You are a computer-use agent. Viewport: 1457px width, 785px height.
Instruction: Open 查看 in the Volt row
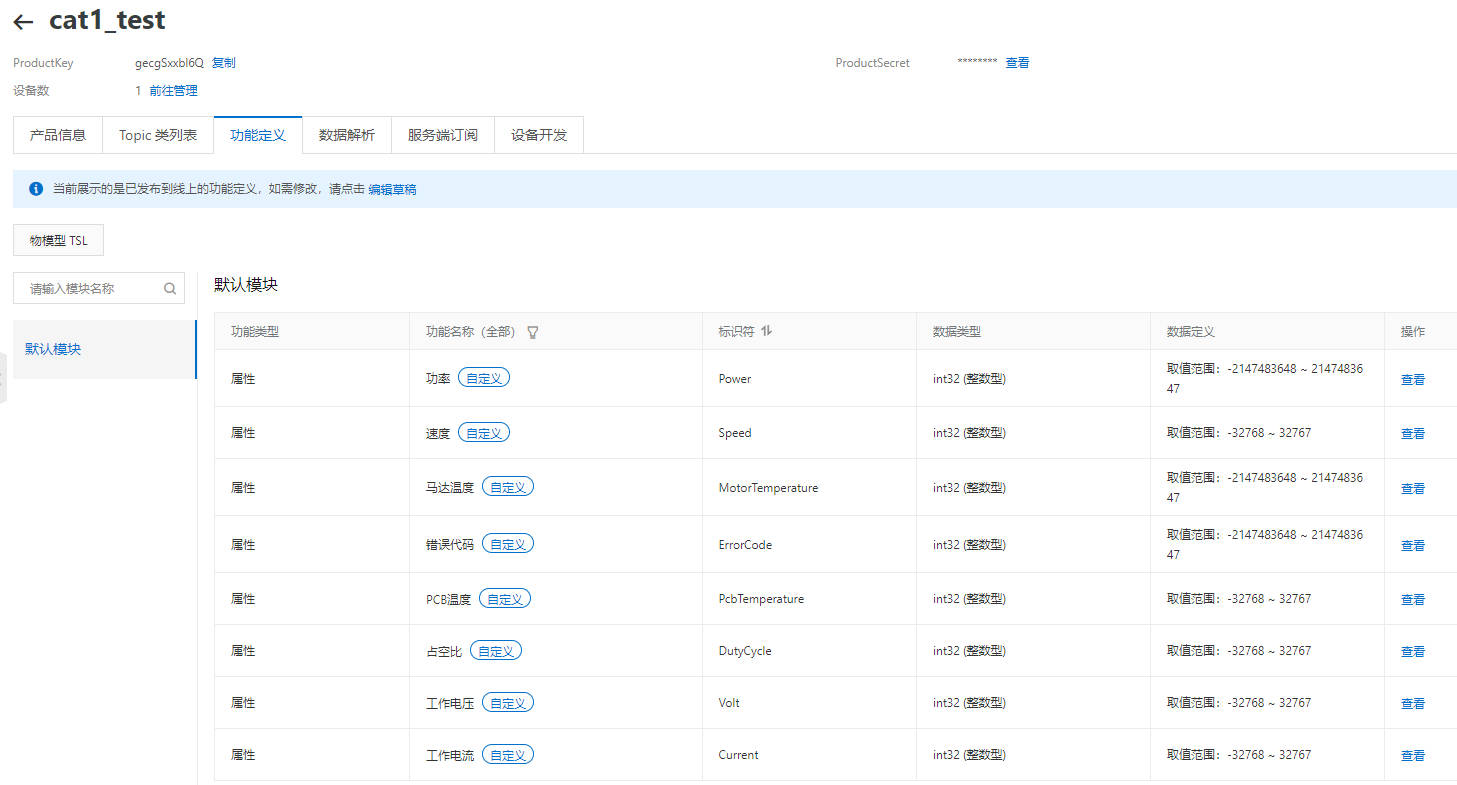tap(1413, 704)
